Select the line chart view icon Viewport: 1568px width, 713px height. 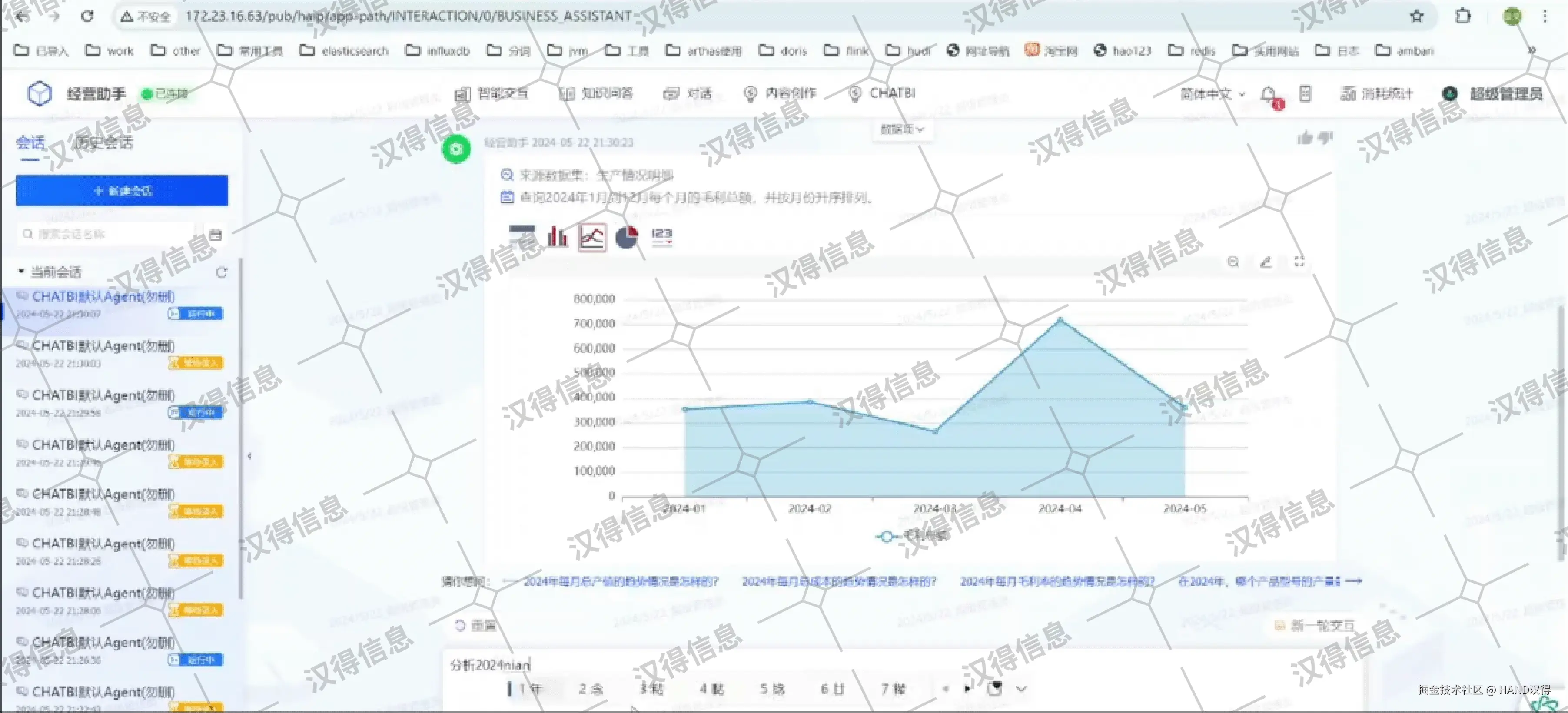click(x=591, y=237)
